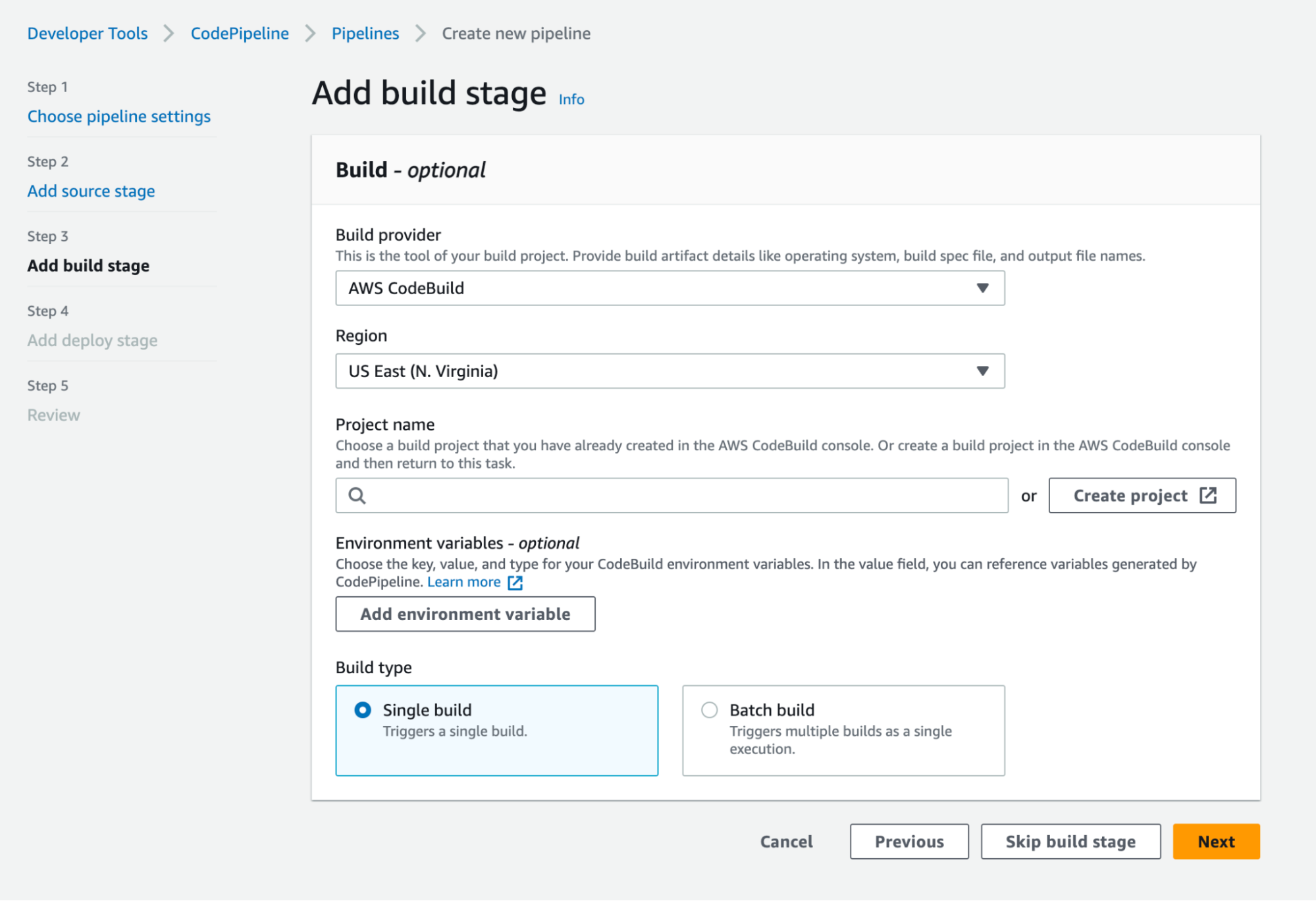
Task: Go to Step 1 Choose pipeline settings
Action: (x=118, y=116)
